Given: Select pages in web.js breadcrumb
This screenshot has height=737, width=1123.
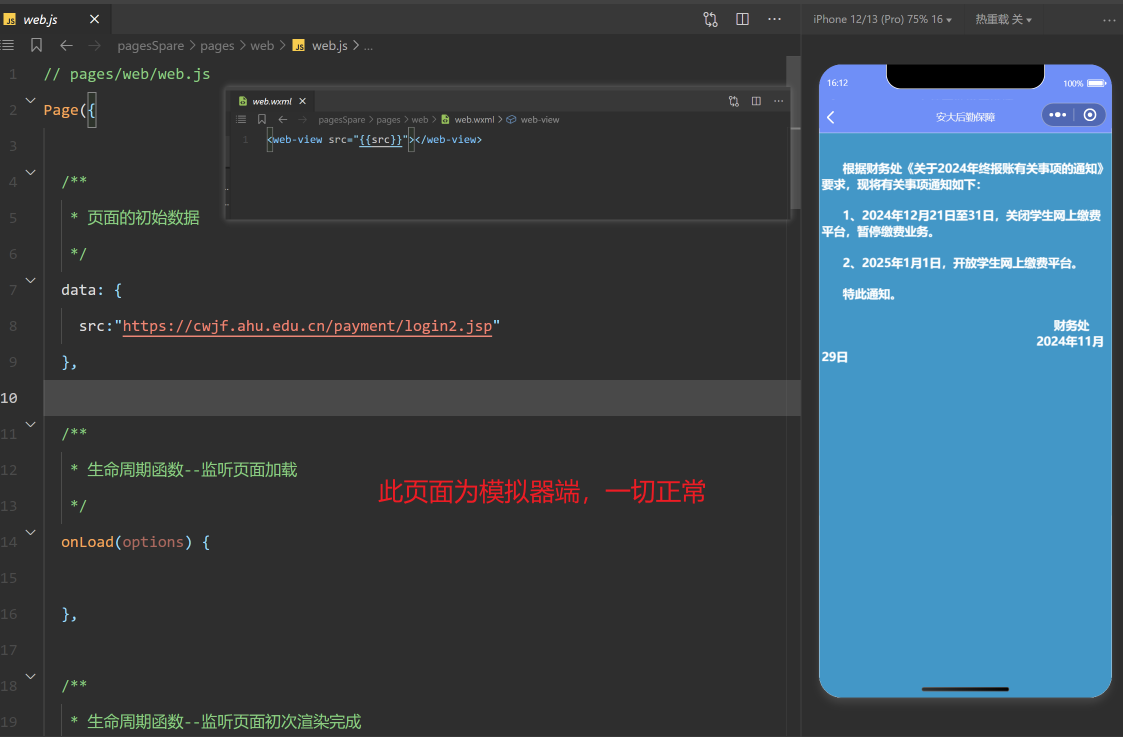Looking at the screenshot, I should (x=217, y=45).
